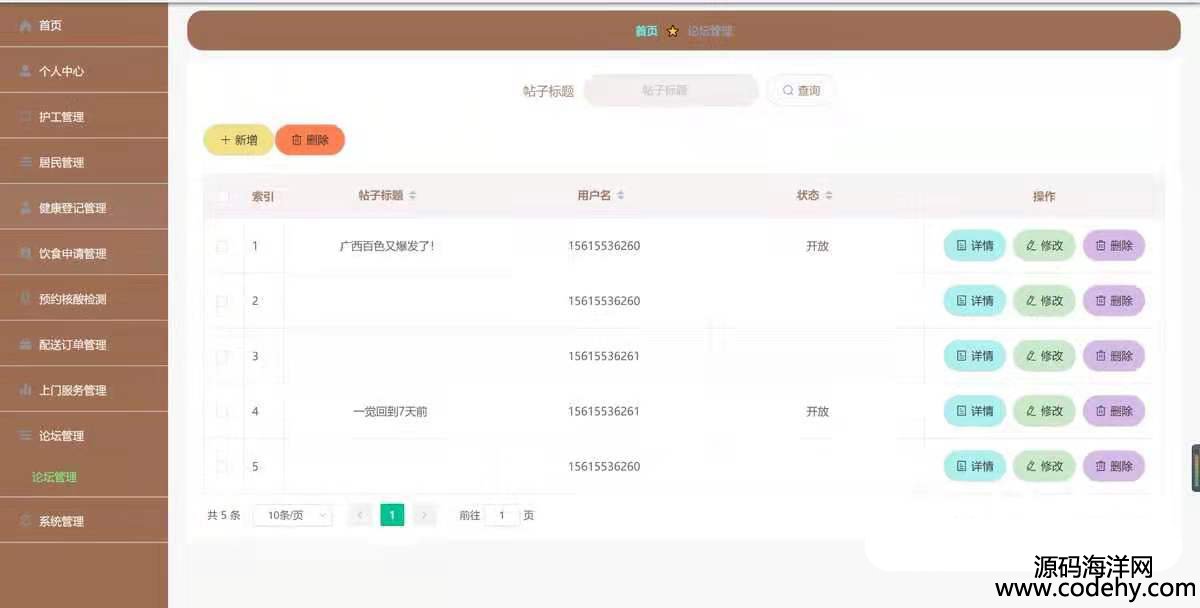Open 首页 in the sidebar
The height and width of the screenshot is (608, 1200).
(84, 25)
